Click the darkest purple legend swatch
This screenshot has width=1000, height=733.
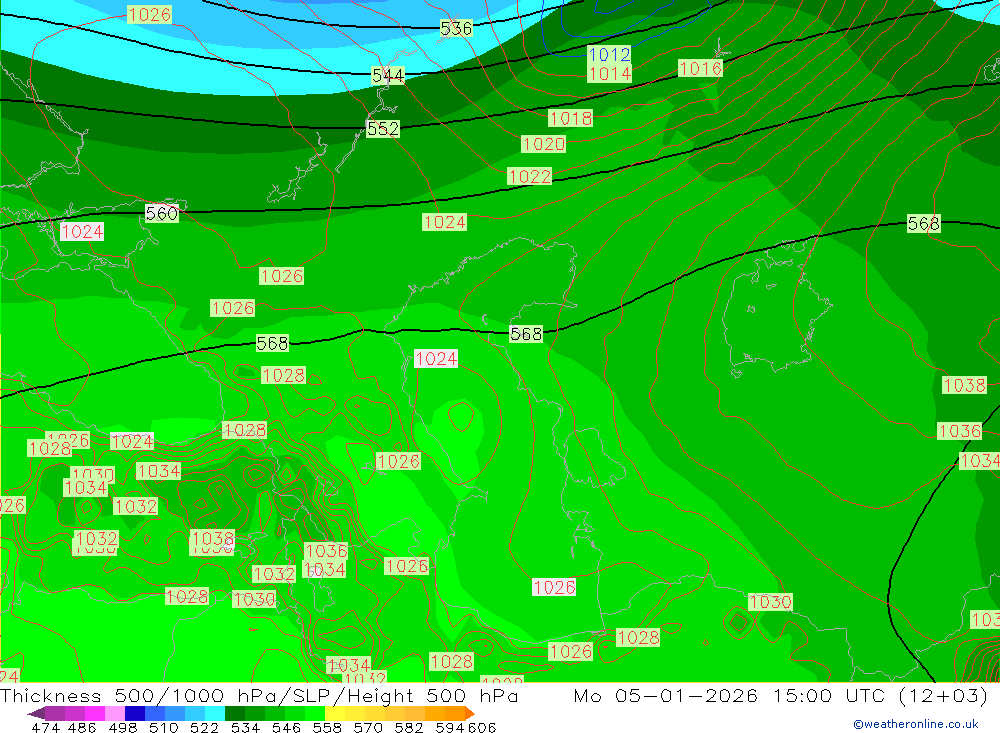click(x=37, y=713)
